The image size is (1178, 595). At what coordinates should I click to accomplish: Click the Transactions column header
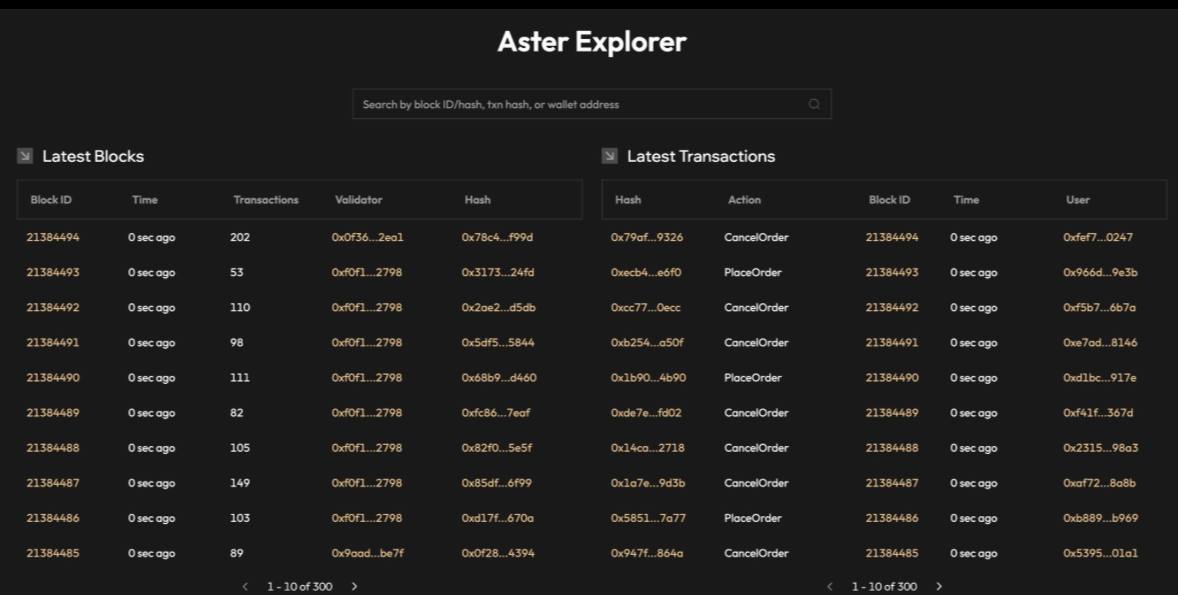(x=266, y=200)
